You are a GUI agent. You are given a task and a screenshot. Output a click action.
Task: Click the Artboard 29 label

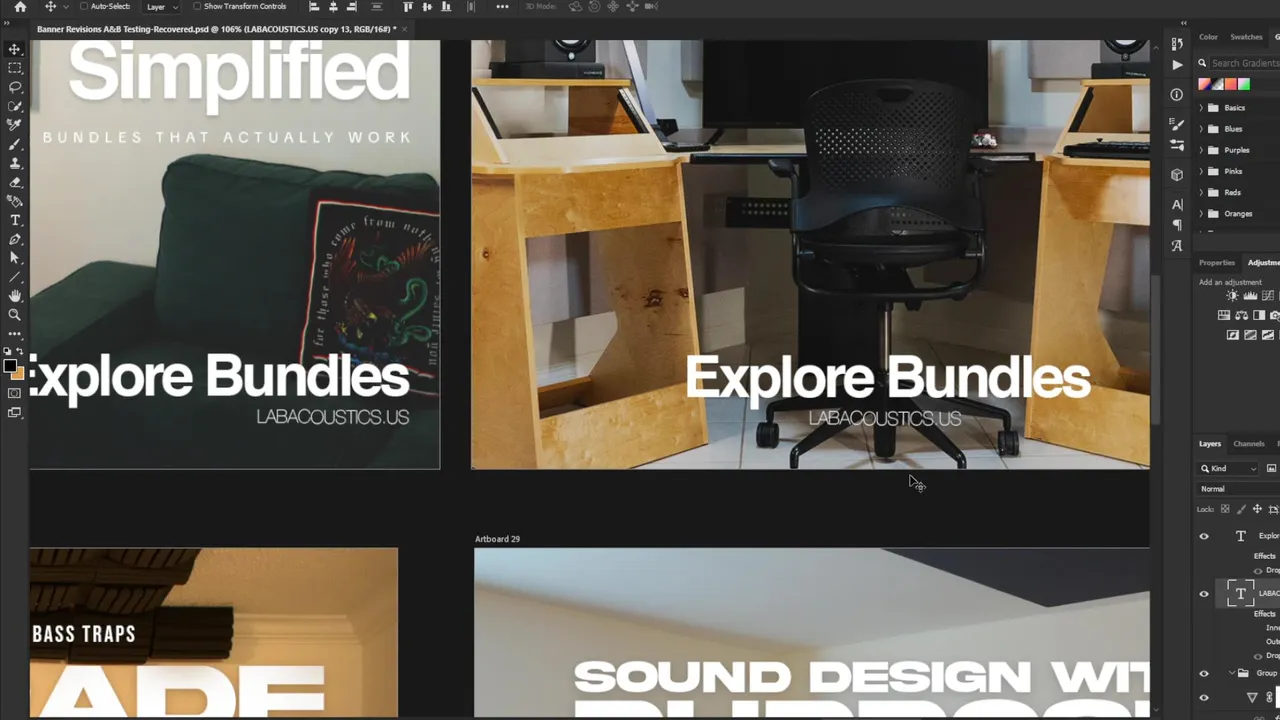[x=497, y=539]
